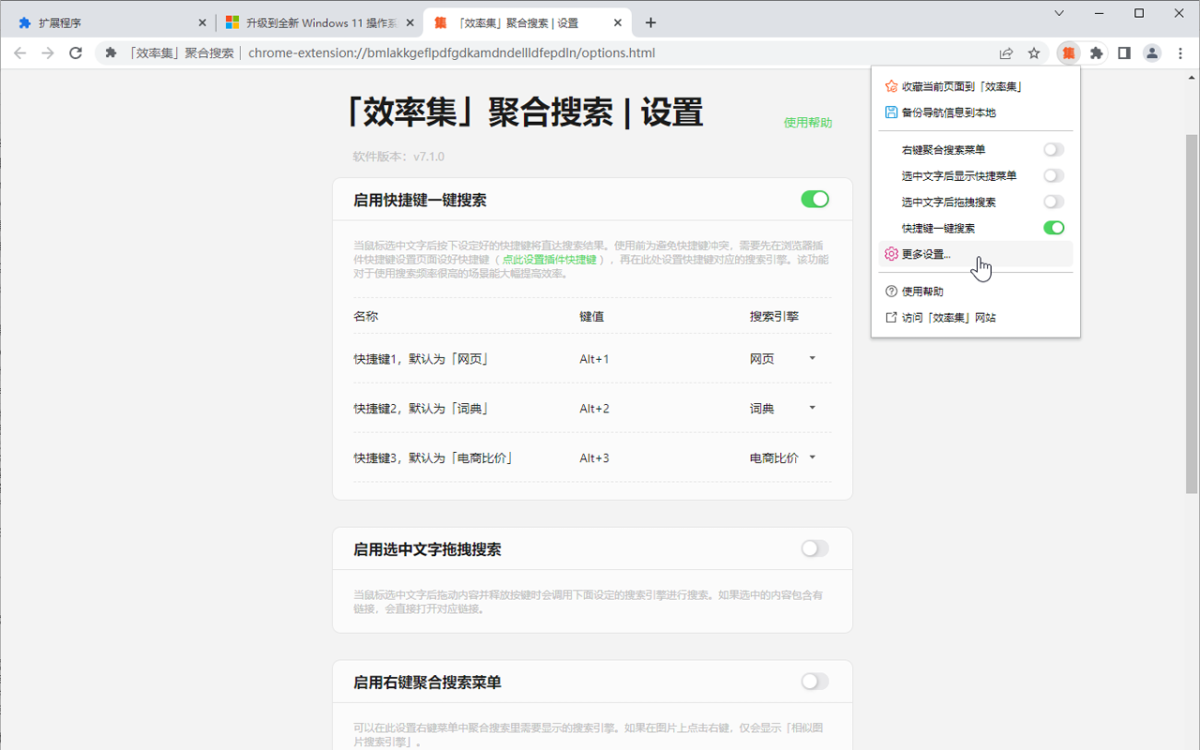Enable the 启用右键聚合搜索菜单 switch
The image size is (1200, 750).
click(x=814, y=681)
